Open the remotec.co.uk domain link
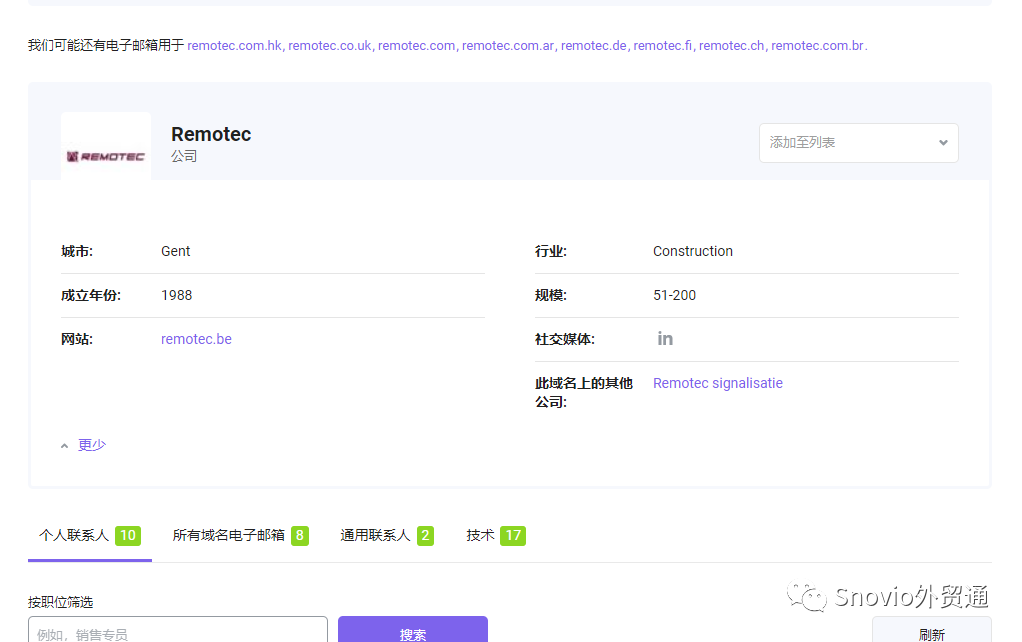 [329, 46]
